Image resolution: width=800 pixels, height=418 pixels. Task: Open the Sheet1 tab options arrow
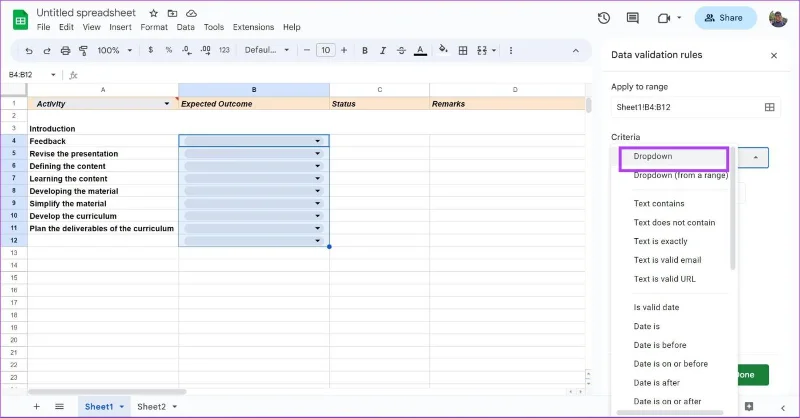tap(121, 407)
